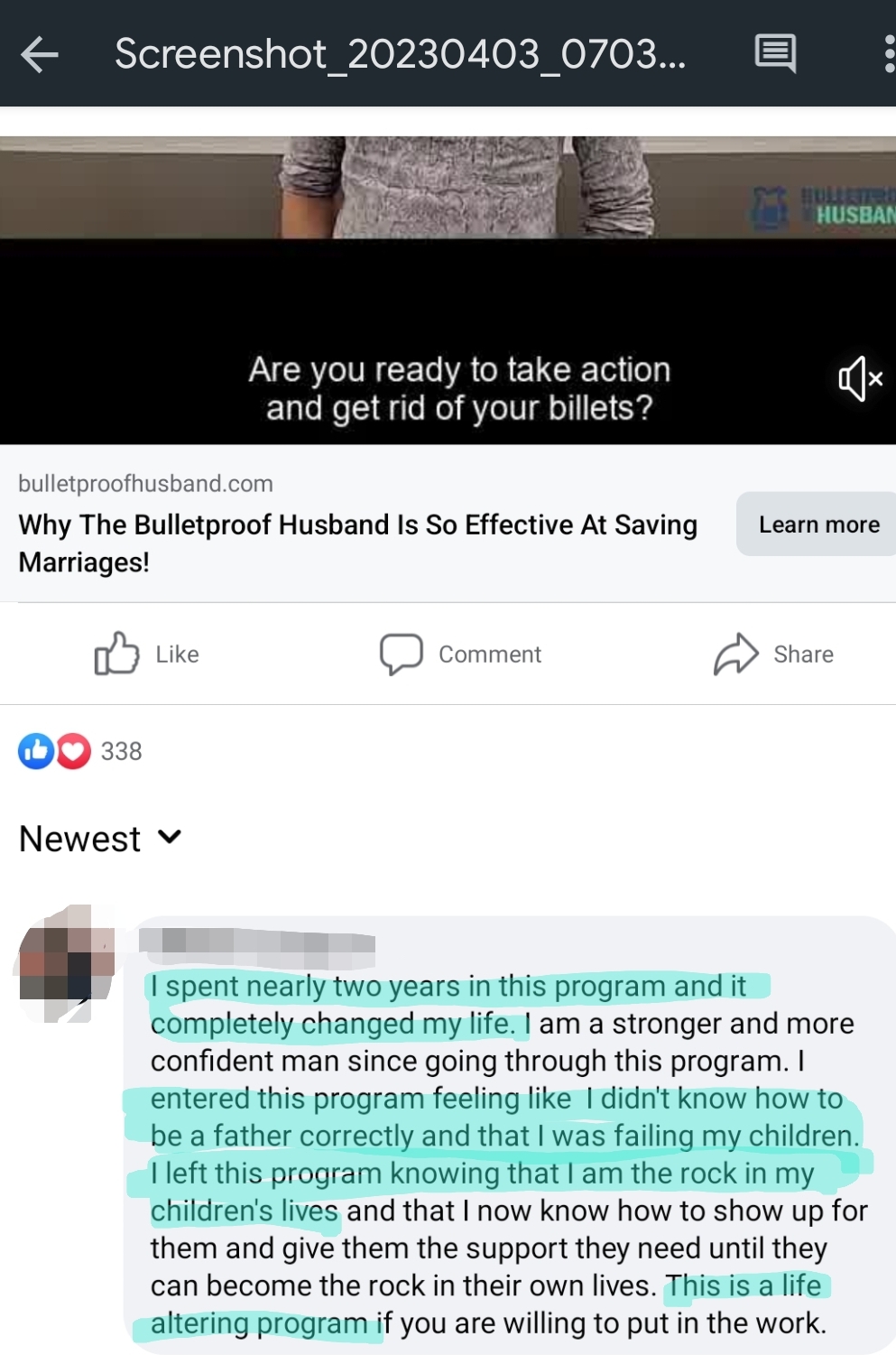Click the chevron beside Newest
896x1355 pixels.
pos(170,838)
